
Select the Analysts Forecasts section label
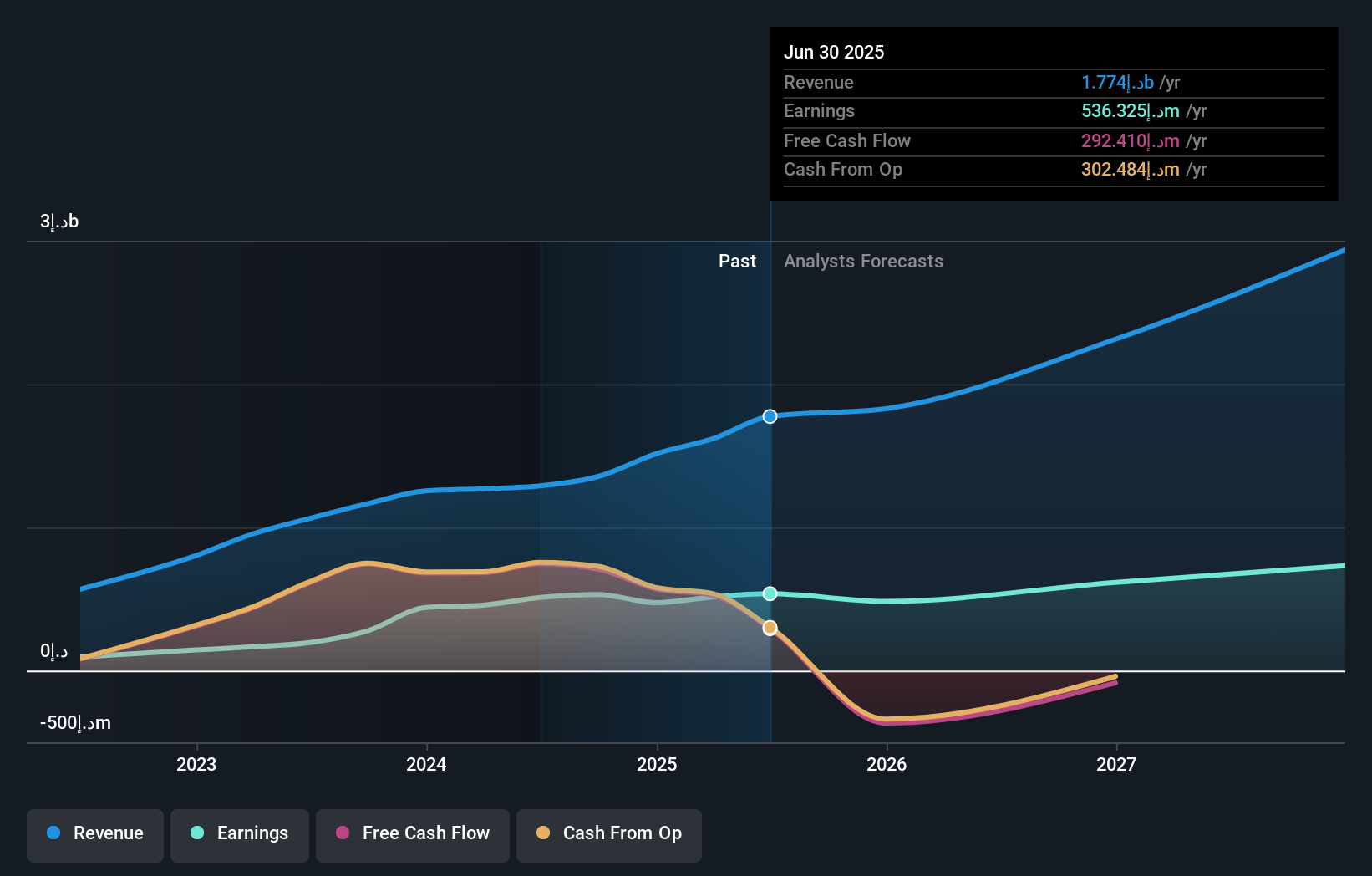click(863, 261)
